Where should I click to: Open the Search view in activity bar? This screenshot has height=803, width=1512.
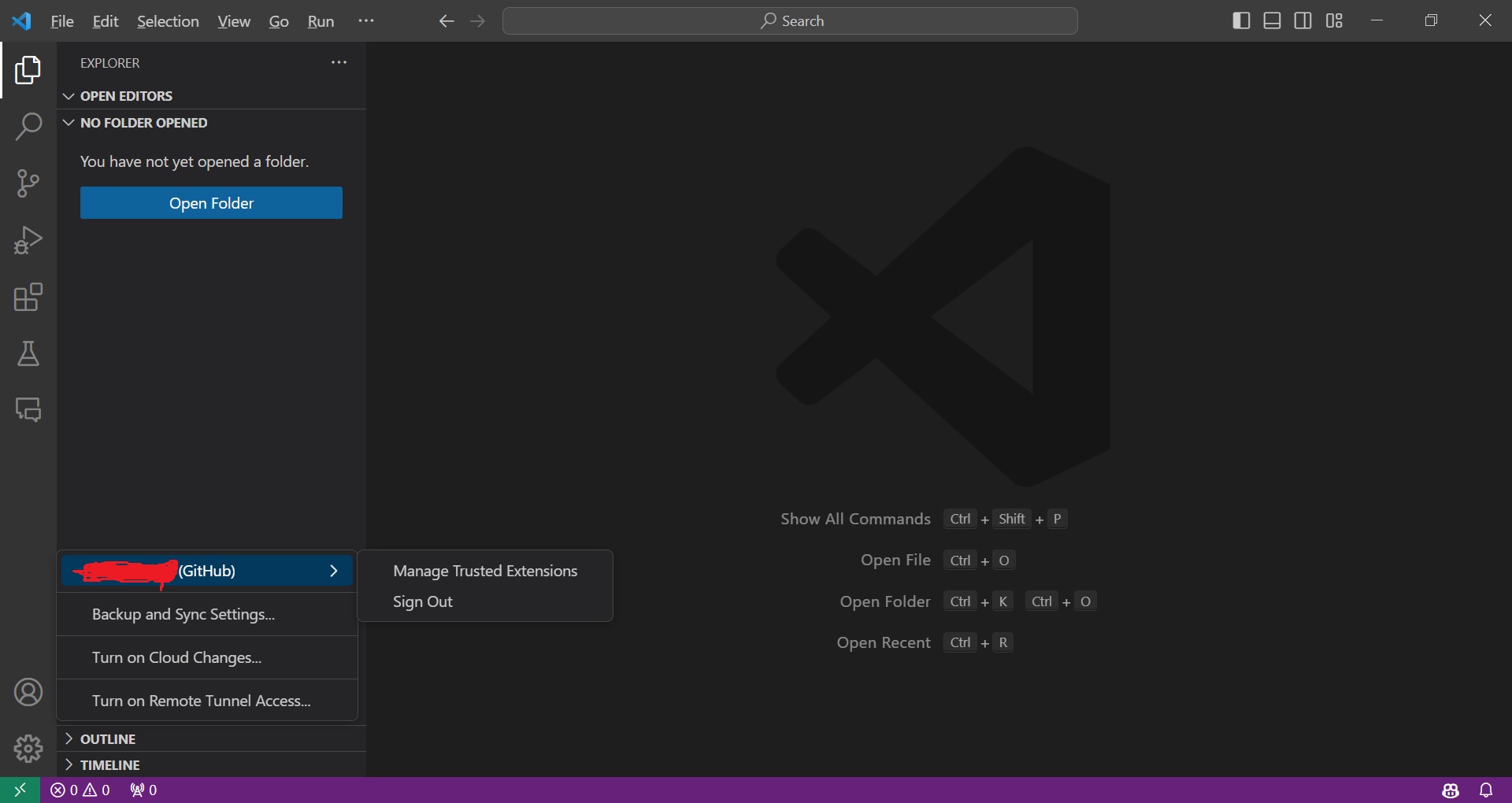[28, 127]
